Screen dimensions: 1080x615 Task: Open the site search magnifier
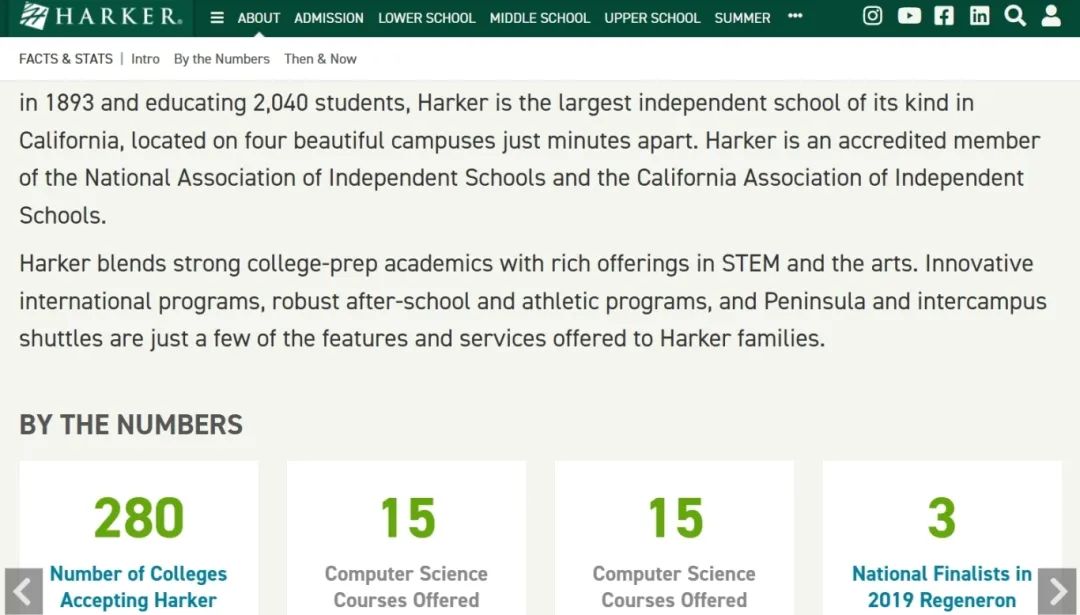point(1015,16)
